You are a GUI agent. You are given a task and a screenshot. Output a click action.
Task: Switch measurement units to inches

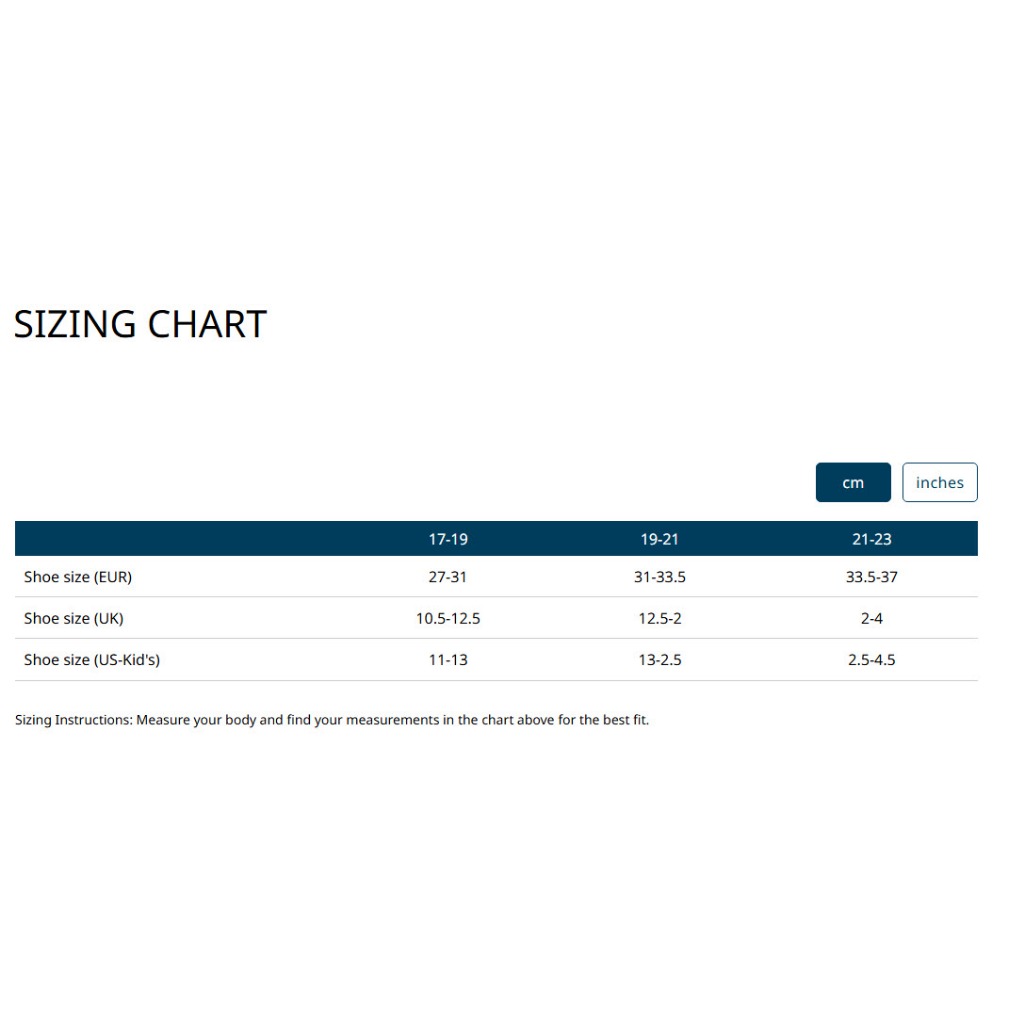click(x=939, y=482)
